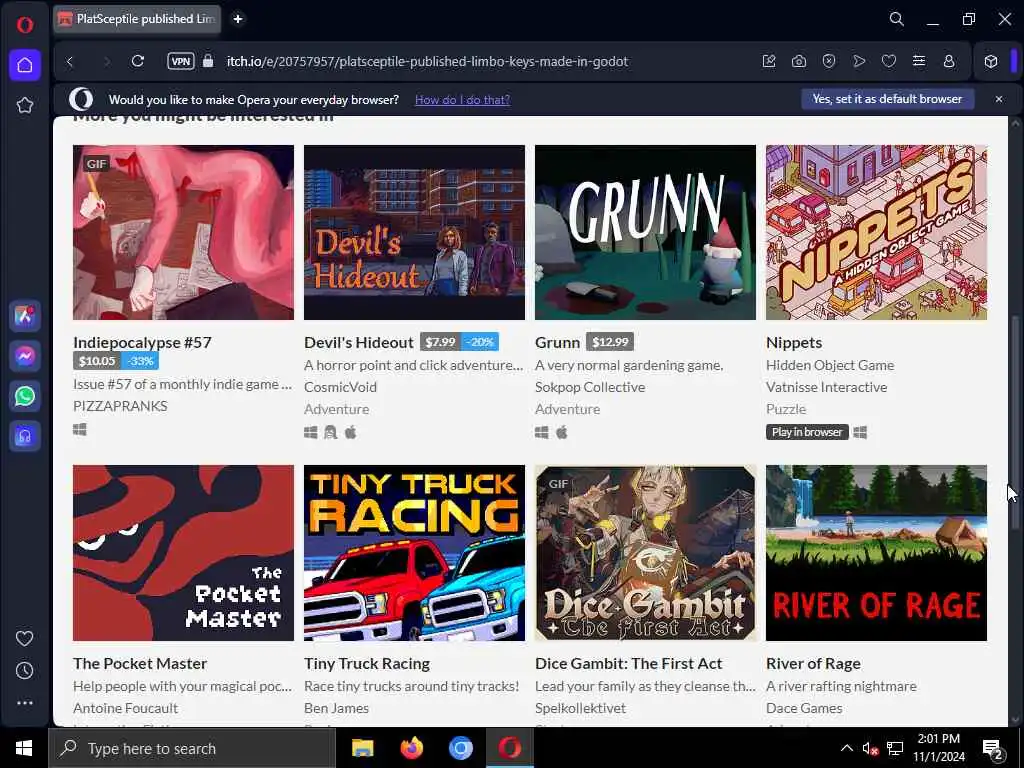This screenshot has width=1024, height=768.
Task: Click the Indiepocalypse #57 title link
Action: [142, 342]
